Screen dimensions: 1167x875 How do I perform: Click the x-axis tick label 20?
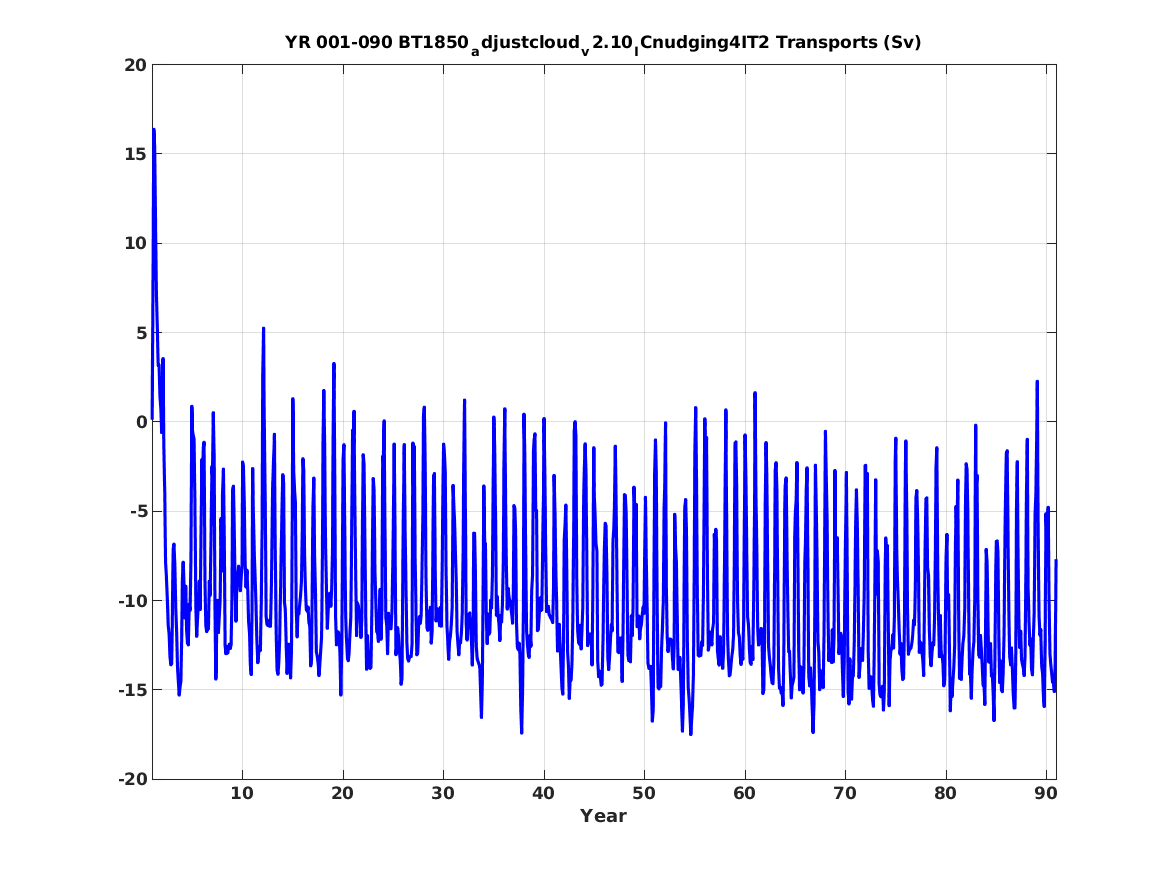(x=342, y=793)
